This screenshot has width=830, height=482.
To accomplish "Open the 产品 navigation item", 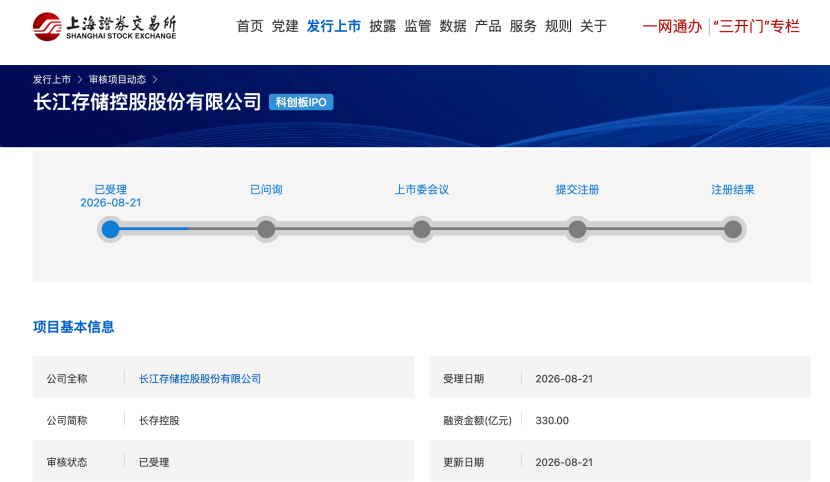I will click(x=488, y=26).
